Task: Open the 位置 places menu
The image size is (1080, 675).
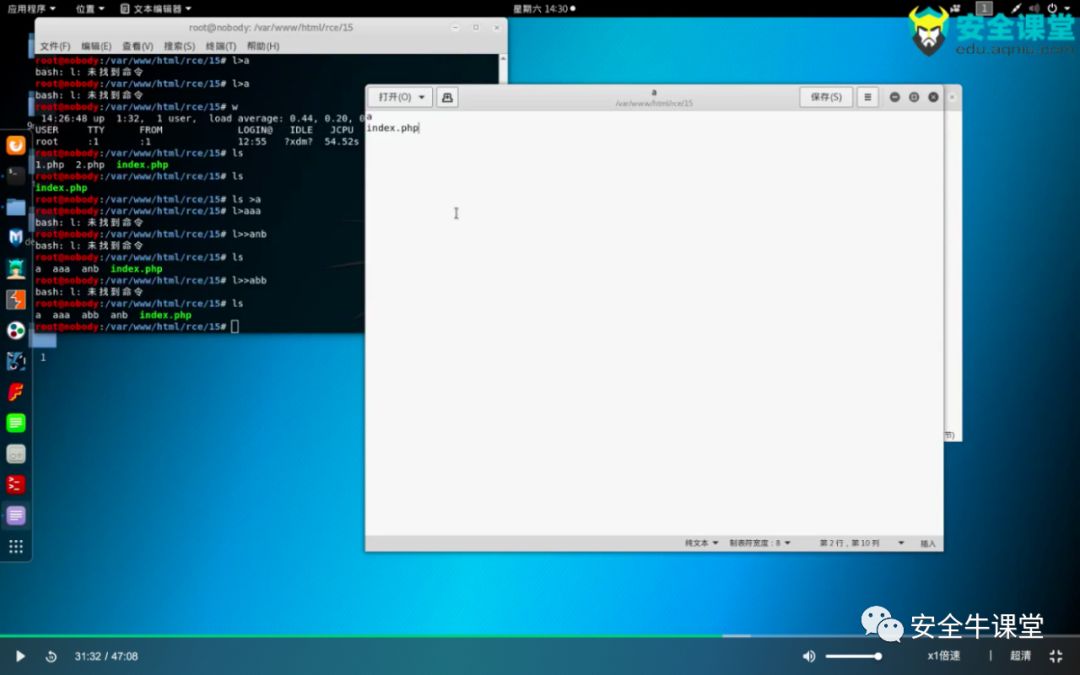Action: (x=90, y=8)
